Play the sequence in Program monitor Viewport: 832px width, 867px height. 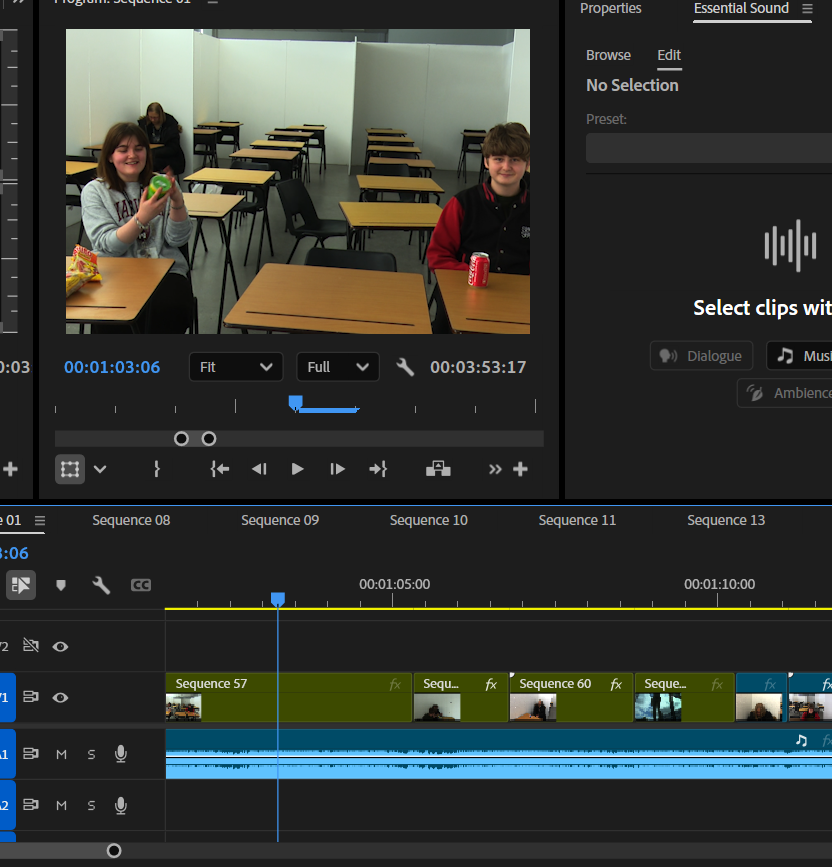[297, 469]
